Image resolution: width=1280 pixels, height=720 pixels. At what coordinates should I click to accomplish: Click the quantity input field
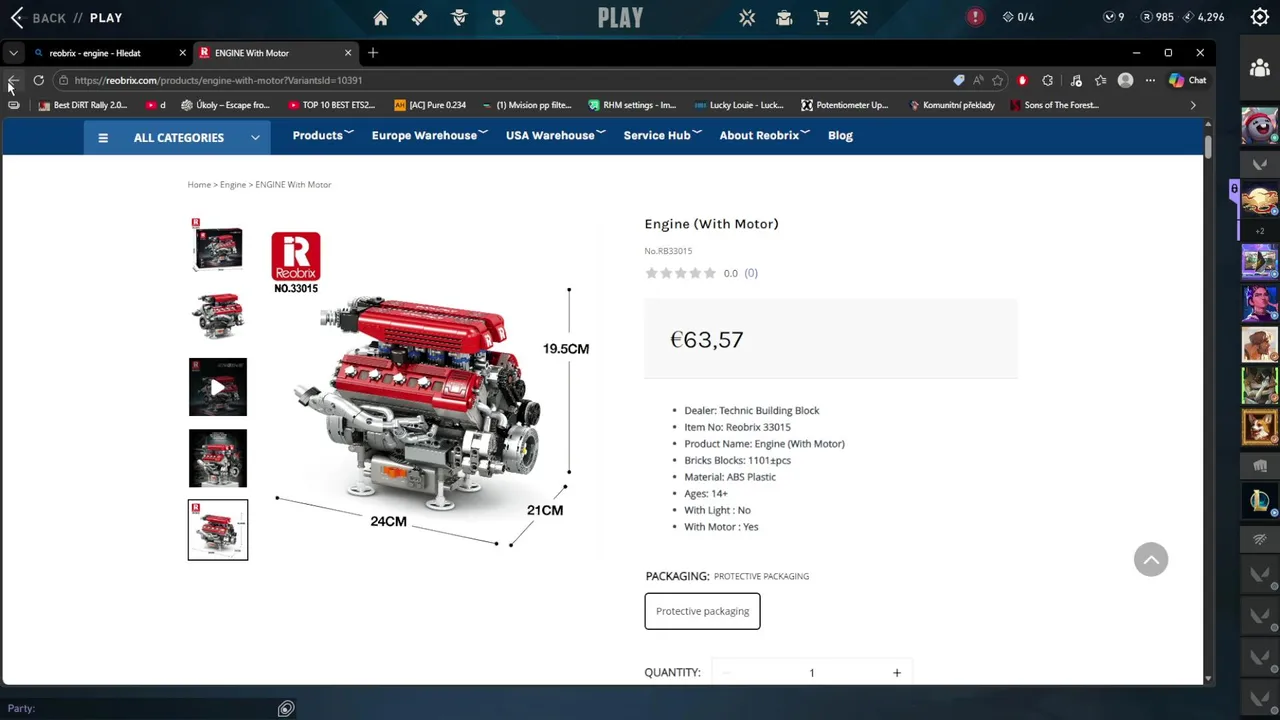[x=811, y=673]
